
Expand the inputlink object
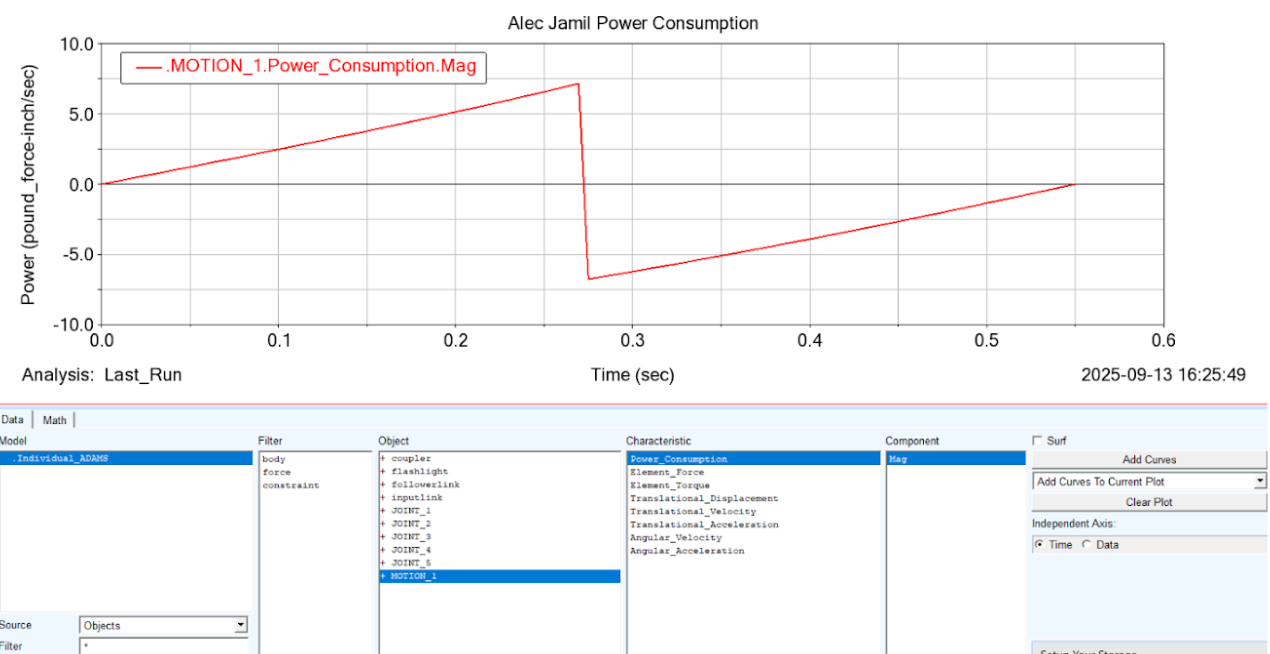383,498
